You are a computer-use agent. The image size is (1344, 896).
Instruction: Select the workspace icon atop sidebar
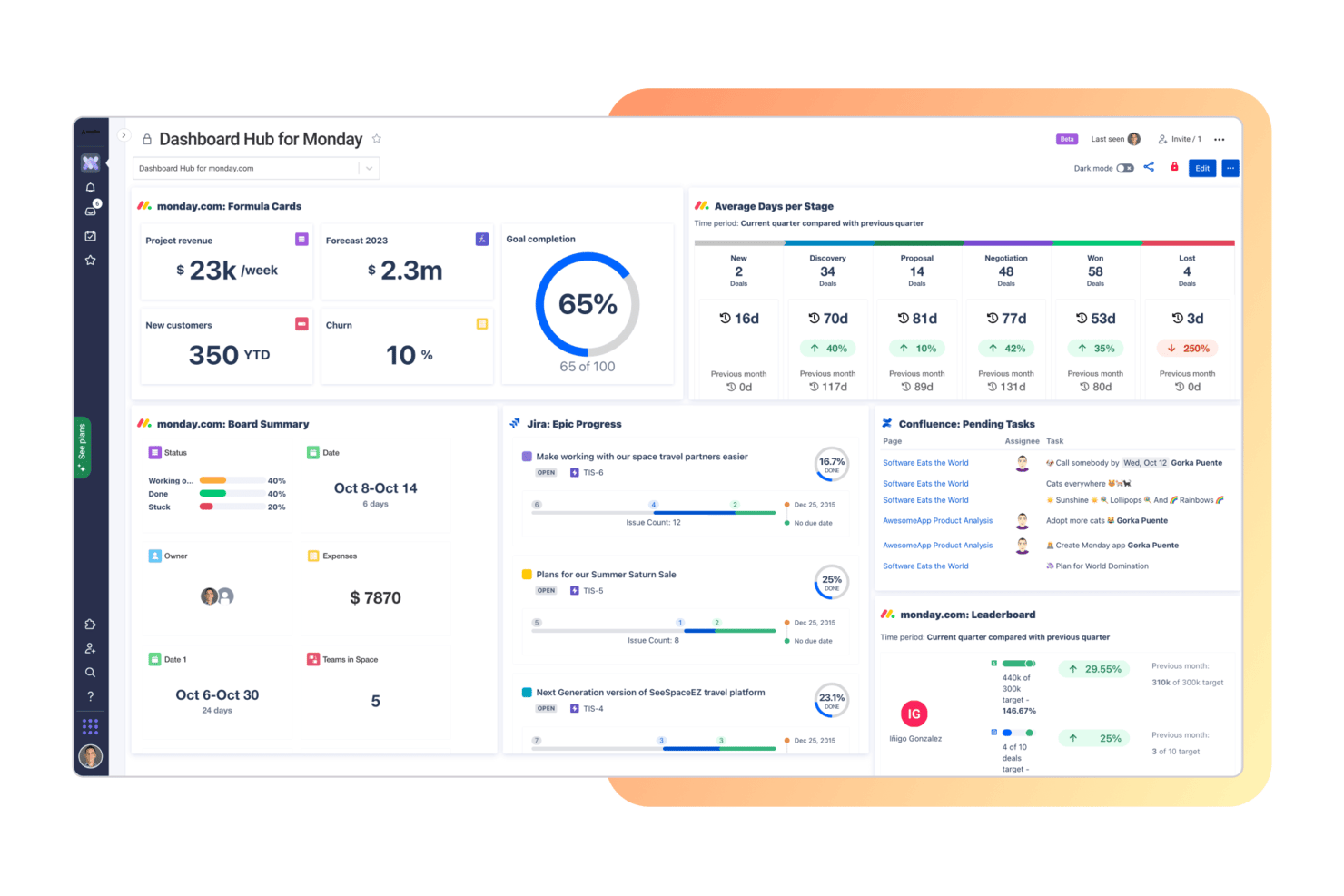(90, 163)
